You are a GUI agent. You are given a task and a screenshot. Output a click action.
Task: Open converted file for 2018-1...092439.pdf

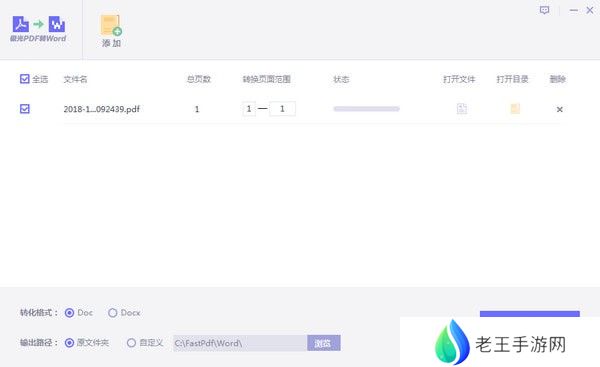(461, 109)
